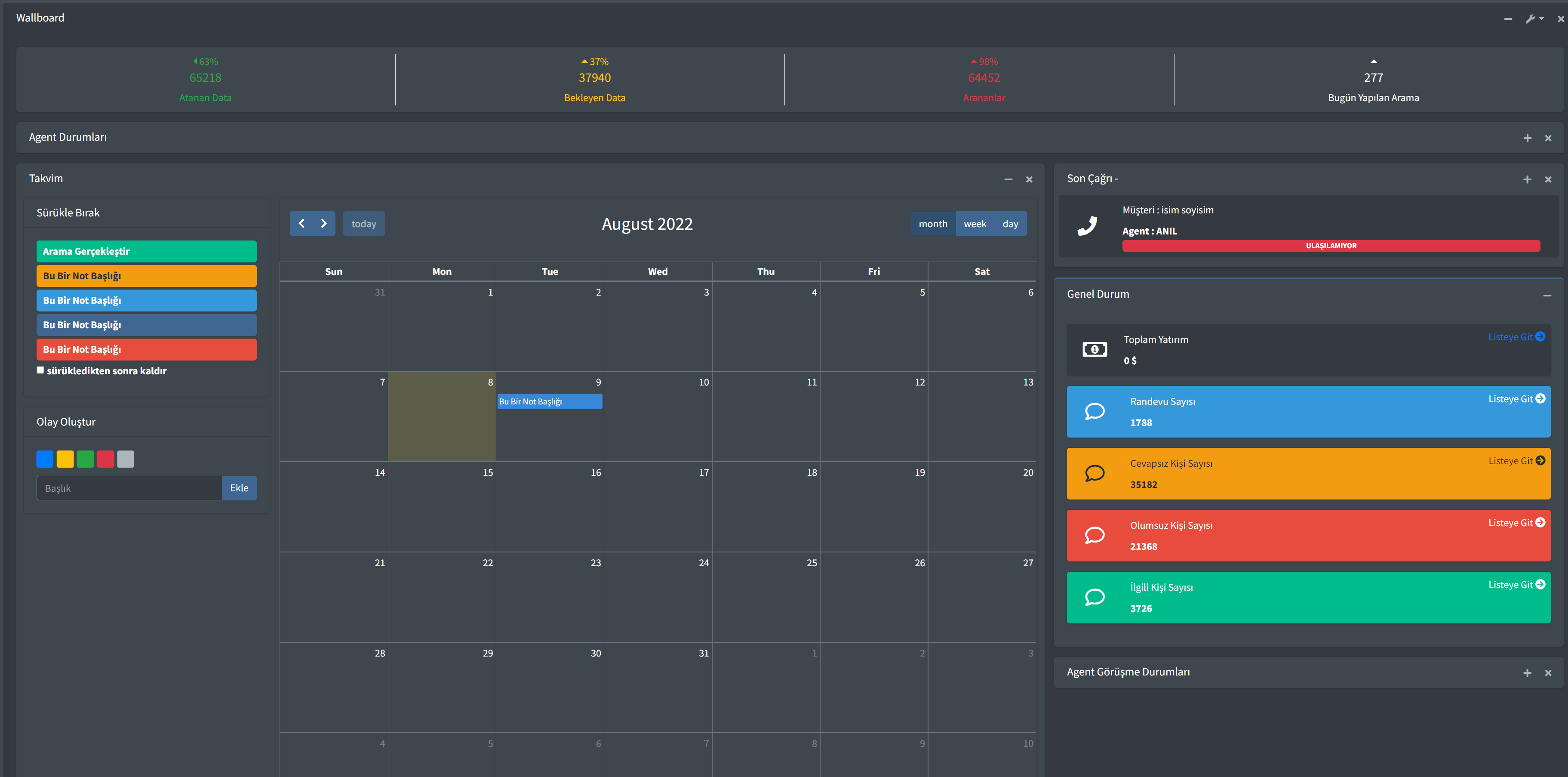Select the green event color swatch
This screenshot has height=777, width=1568.
click(85, 459)
